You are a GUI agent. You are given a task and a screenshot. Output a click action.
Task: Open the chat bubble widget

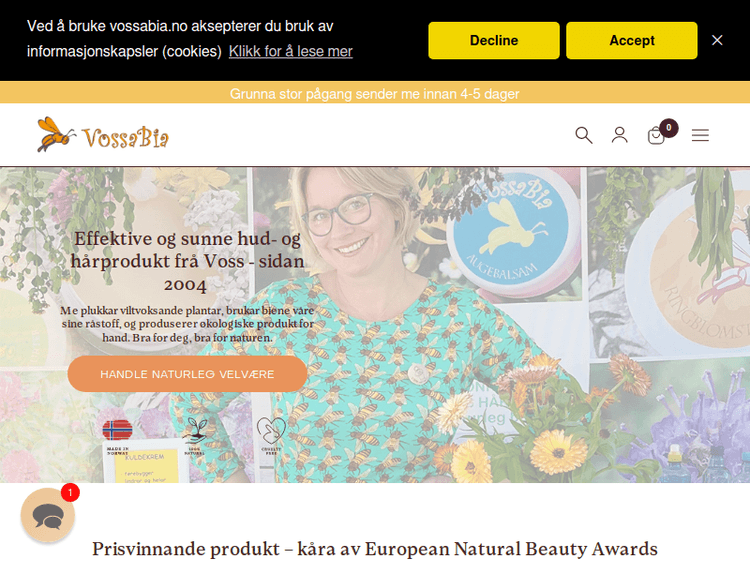pyautogui.click(x=48, y=515)
